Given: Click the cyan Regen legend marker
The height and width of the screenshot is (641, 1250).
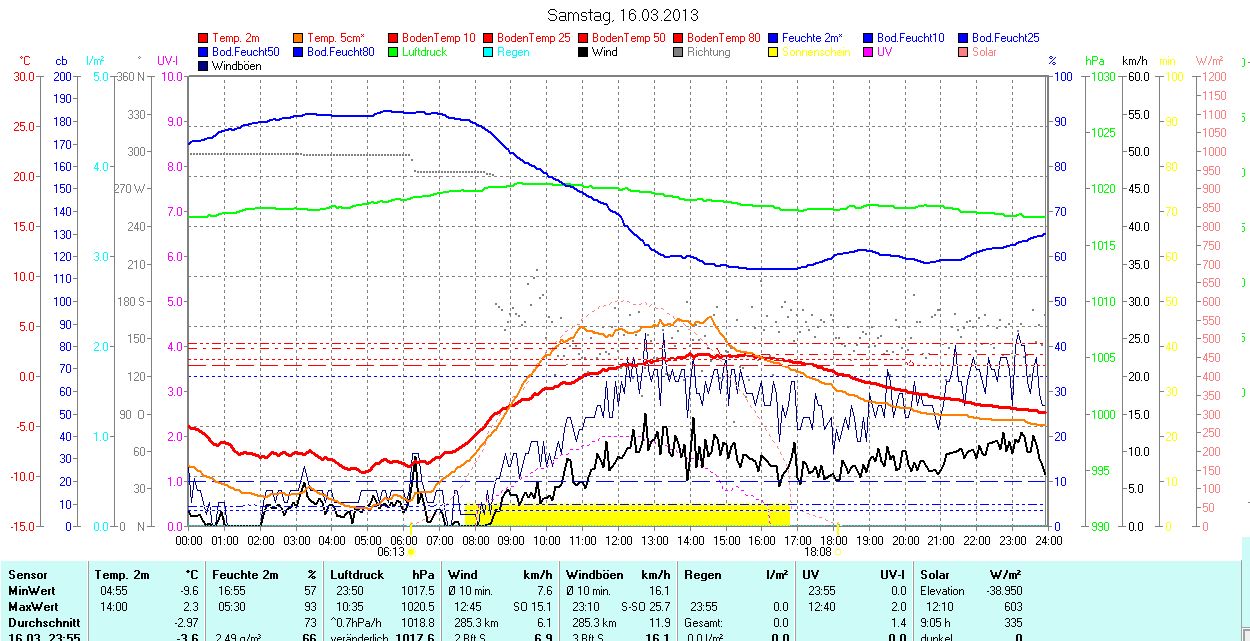Looking at the screenshot, I should pos(489,52).
